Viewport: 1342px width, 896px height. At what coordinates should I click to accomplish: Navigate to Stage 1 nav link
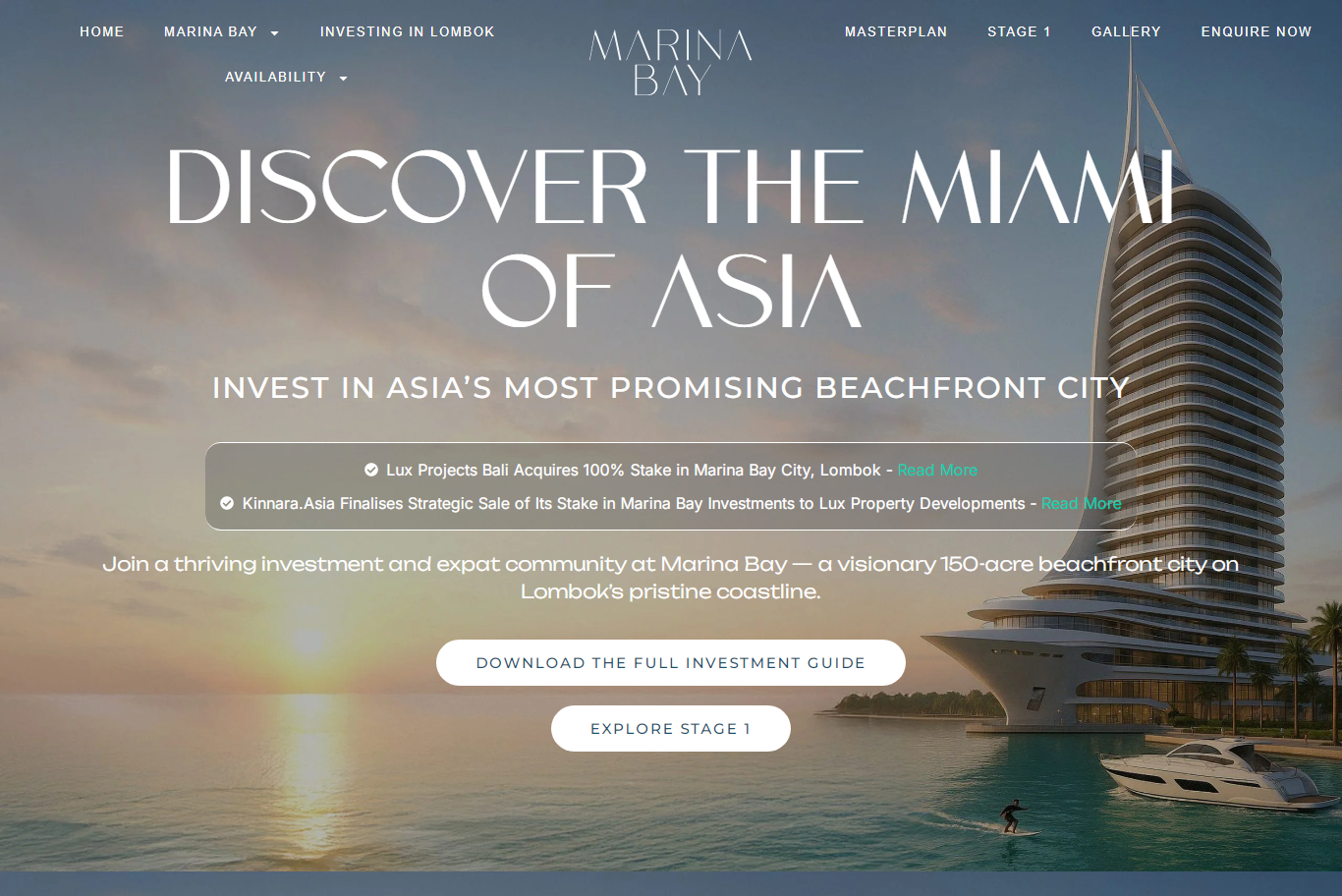(1019, 31)
